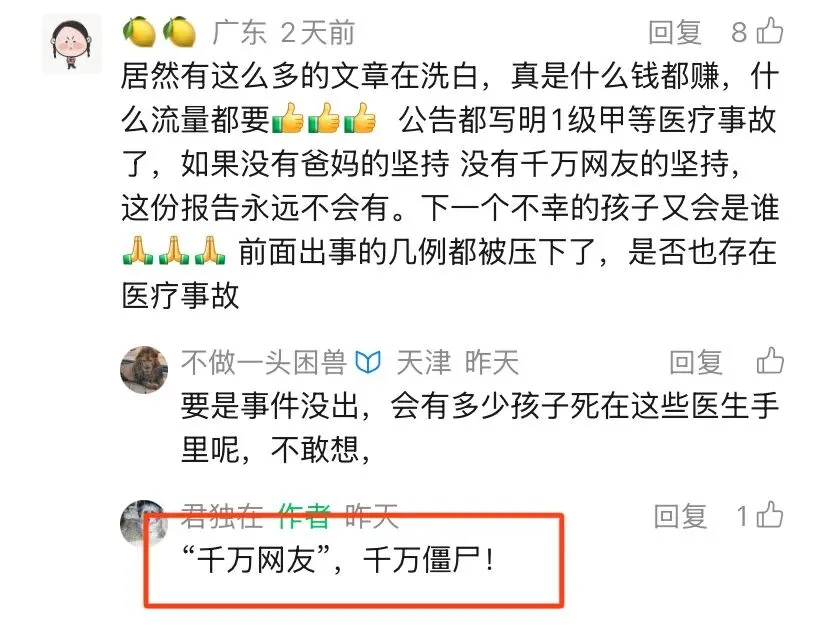
Task: Like the author's reply with 1 like
Action: point(769,515)
